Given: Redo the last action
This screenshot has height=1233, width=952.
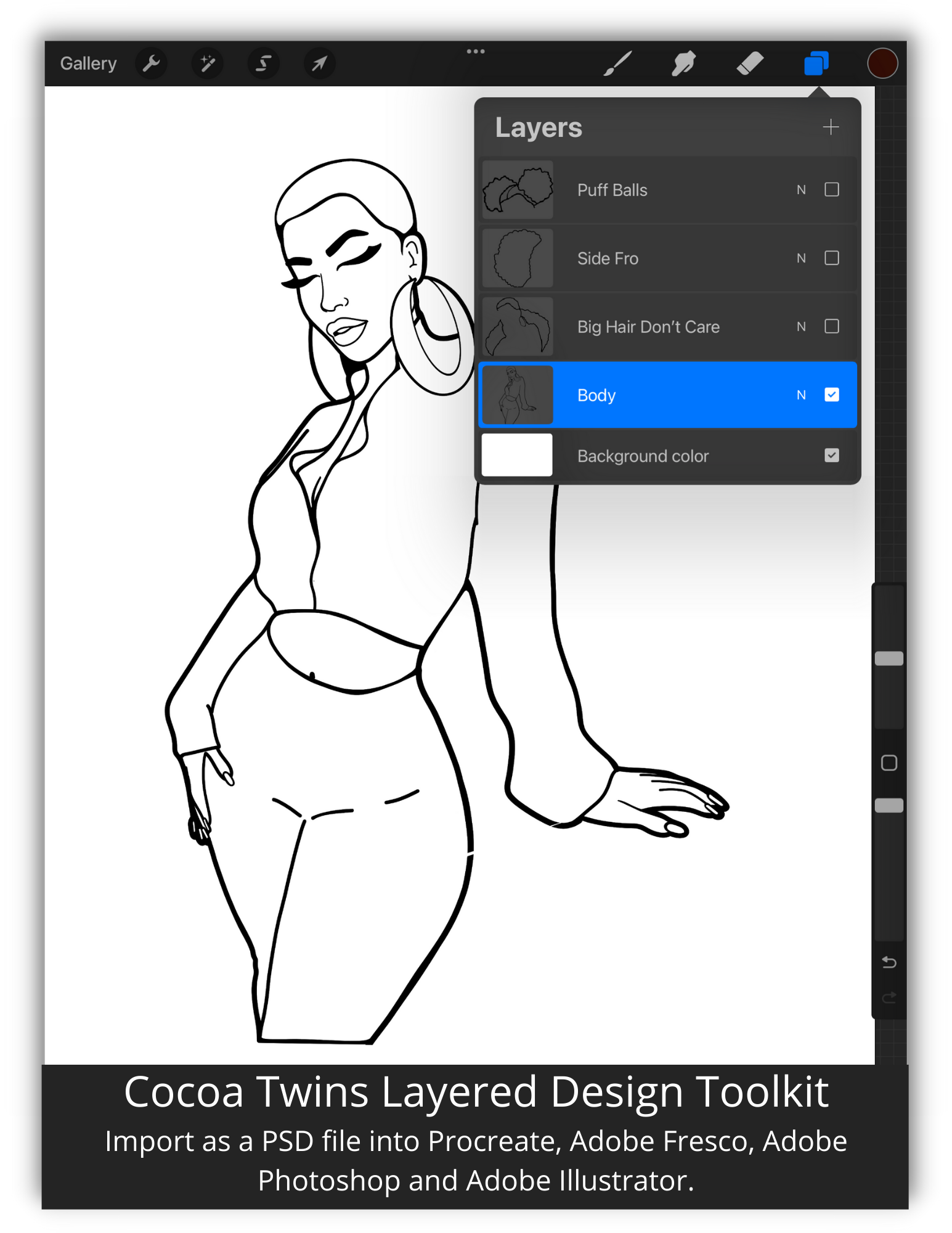Looking at the screenshot, I should coord(889,997).
